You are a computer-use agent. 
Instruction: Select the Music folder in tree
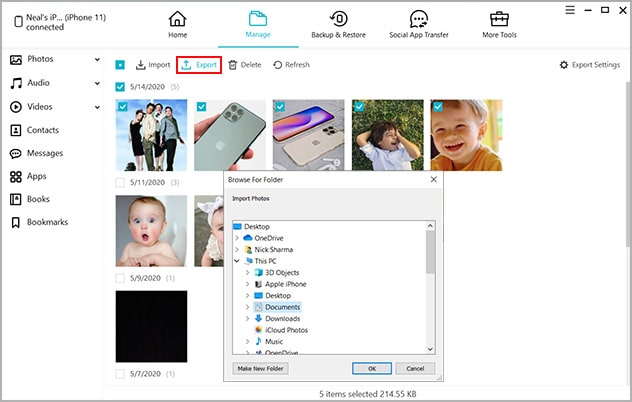point(274,342)
